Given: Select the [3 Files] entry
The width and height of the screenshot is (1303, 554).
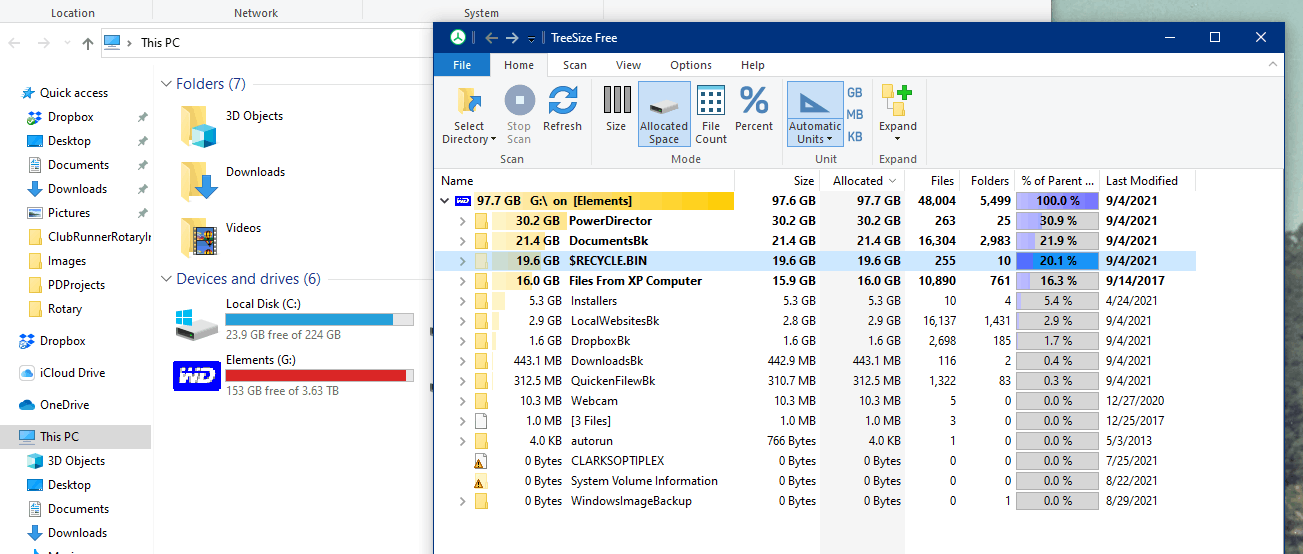Looking at the screenshot, I should [816, 421].
